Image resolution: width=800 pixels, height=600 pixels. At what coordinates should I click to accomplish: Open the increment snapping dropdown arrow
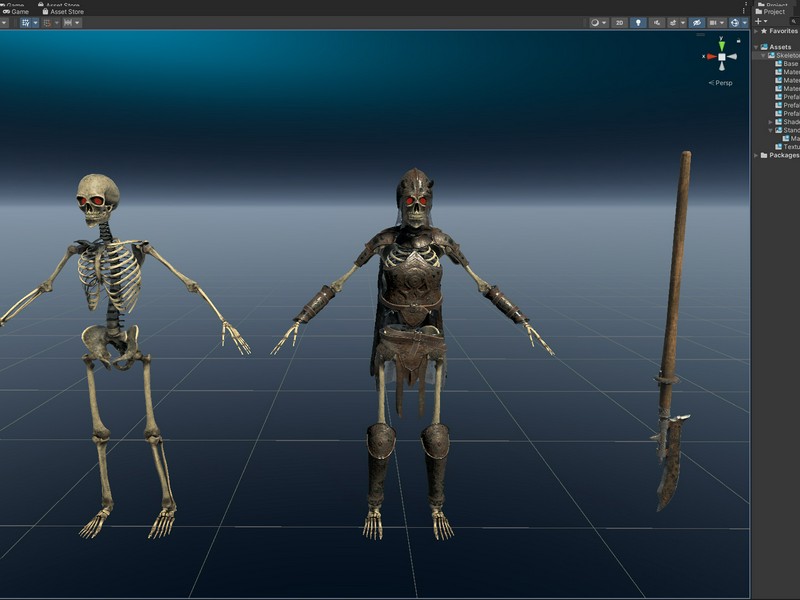tap(78, 23)
